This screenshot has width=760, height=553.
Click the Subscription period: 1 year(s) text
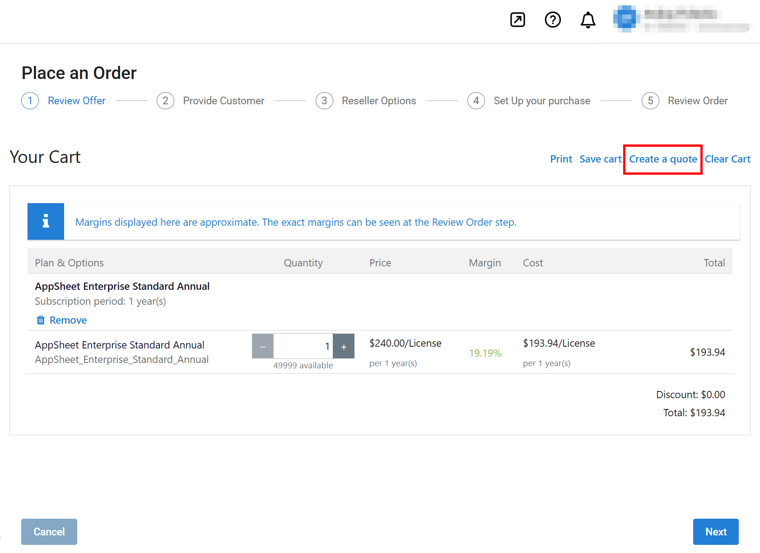[x=100, y=301]
